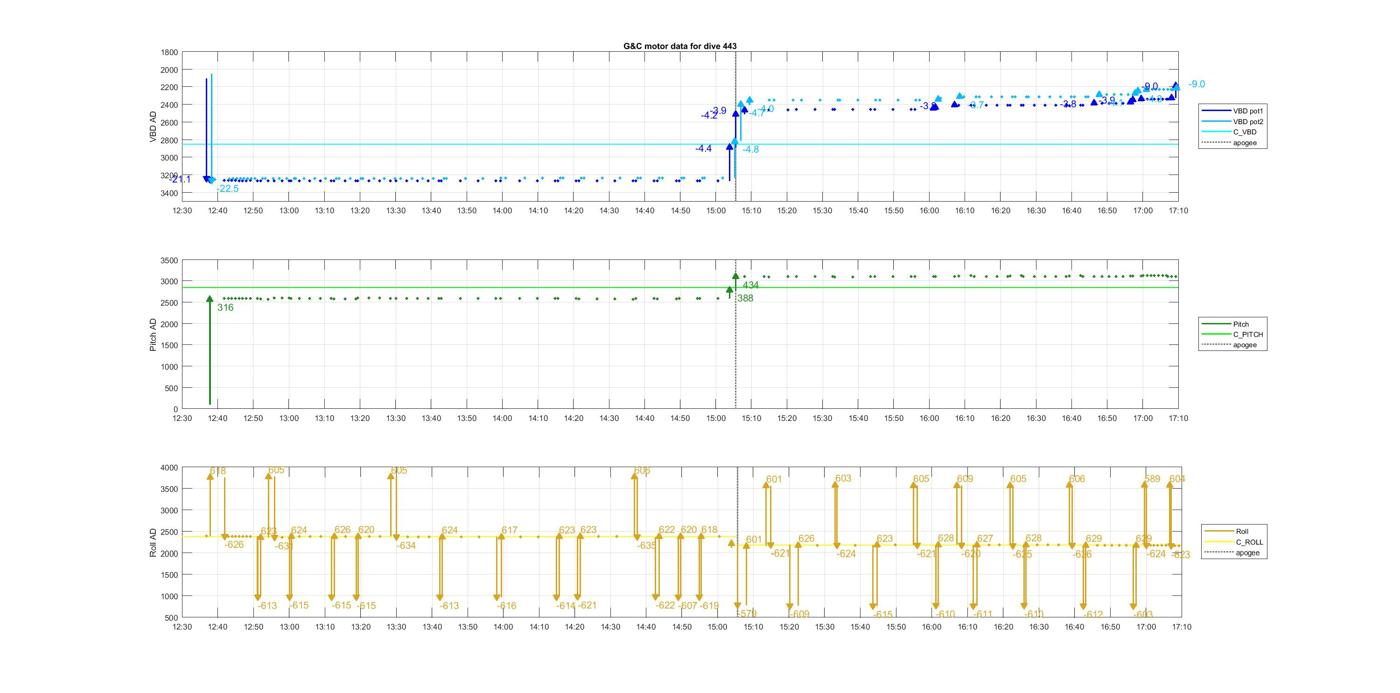Click the 'Roll AD' y-axis label

coord(153,541)
